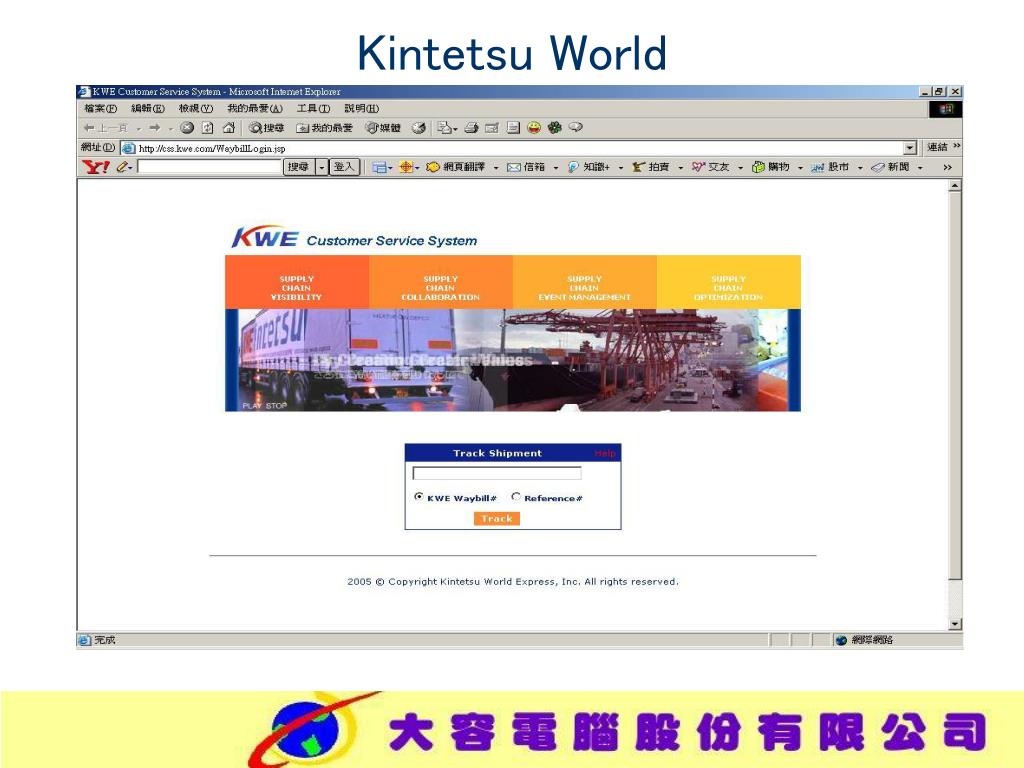Image resolution: width=1024 pixels, height=768 pixels.
Task: Click the red Help link
Action: [x=605, y=453]
